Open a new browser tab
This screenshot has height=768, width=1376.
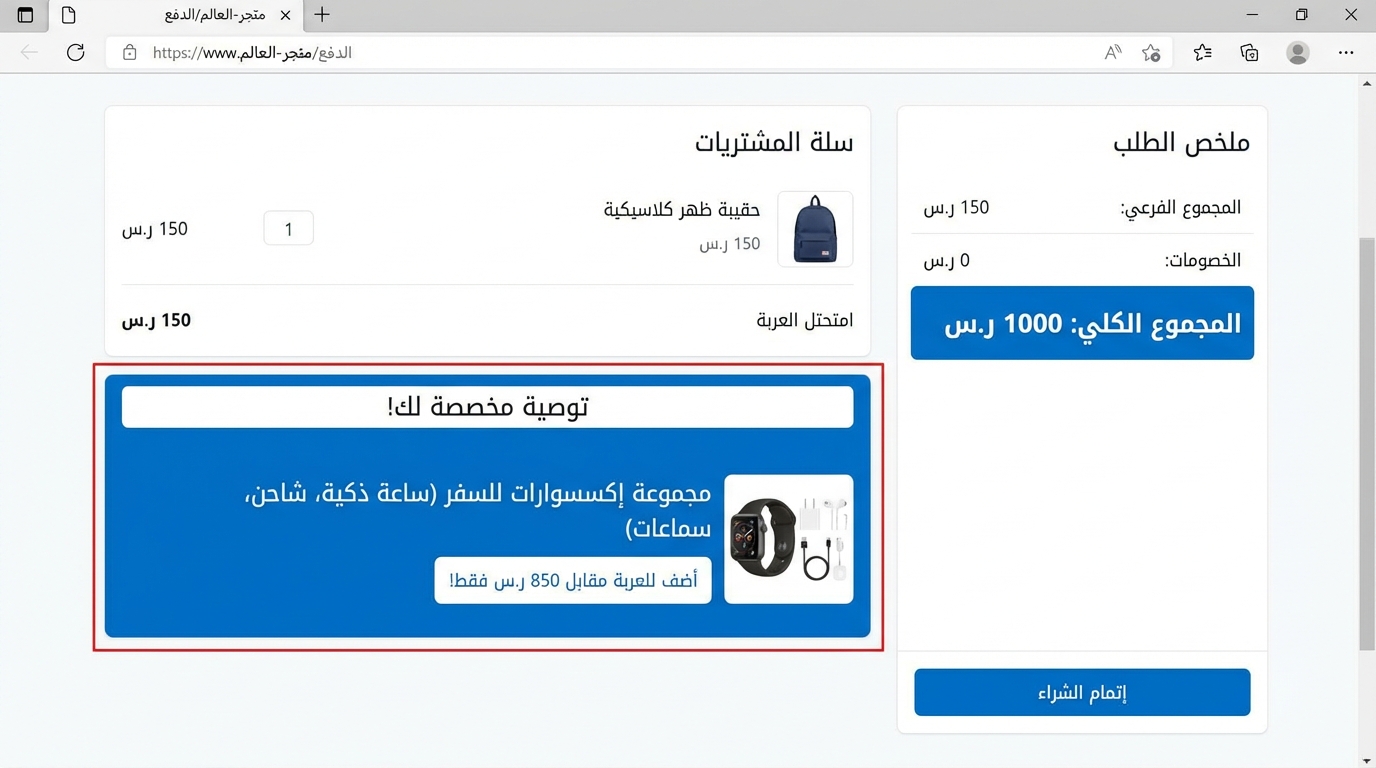tap(321, 15)
